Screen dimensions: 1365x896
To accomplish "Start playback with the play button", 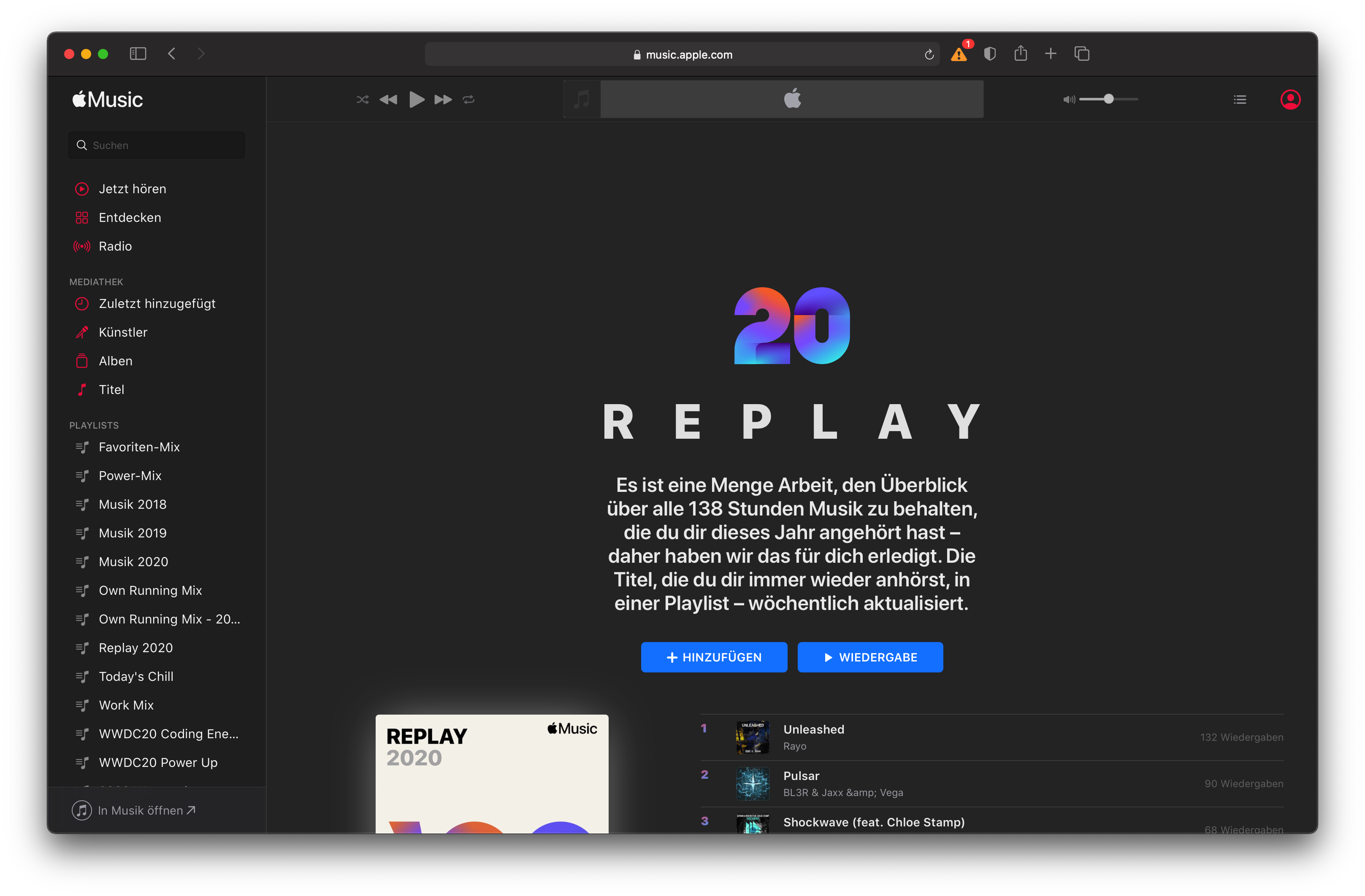I will (x=417, y=100).
